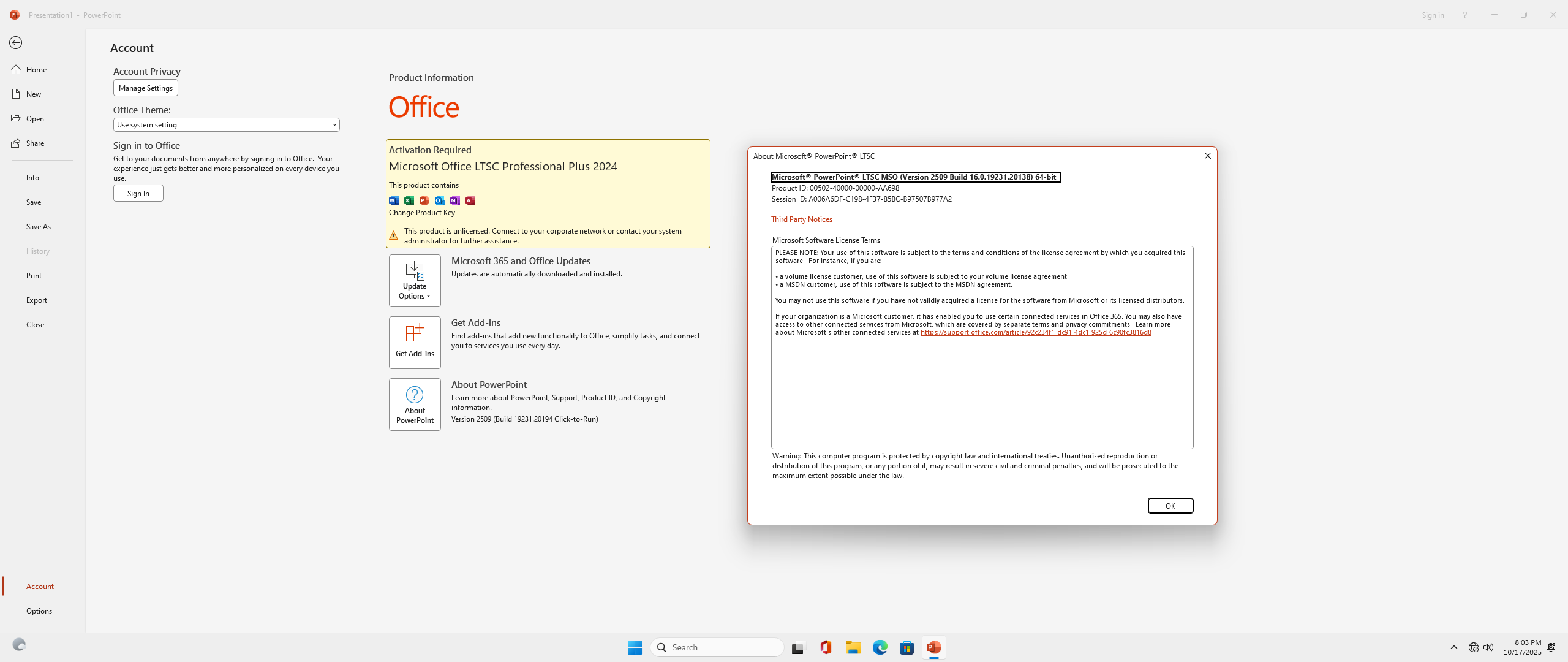
Task: Click the Excel app icon under product contains
Action: tap(409, 200)
